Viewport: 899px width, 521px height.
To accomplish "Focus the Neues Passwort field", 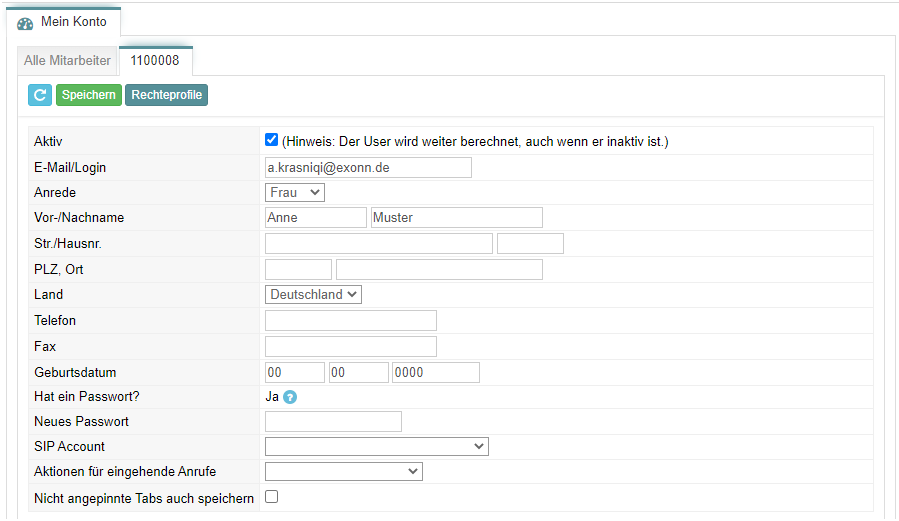I will point(333,421).
